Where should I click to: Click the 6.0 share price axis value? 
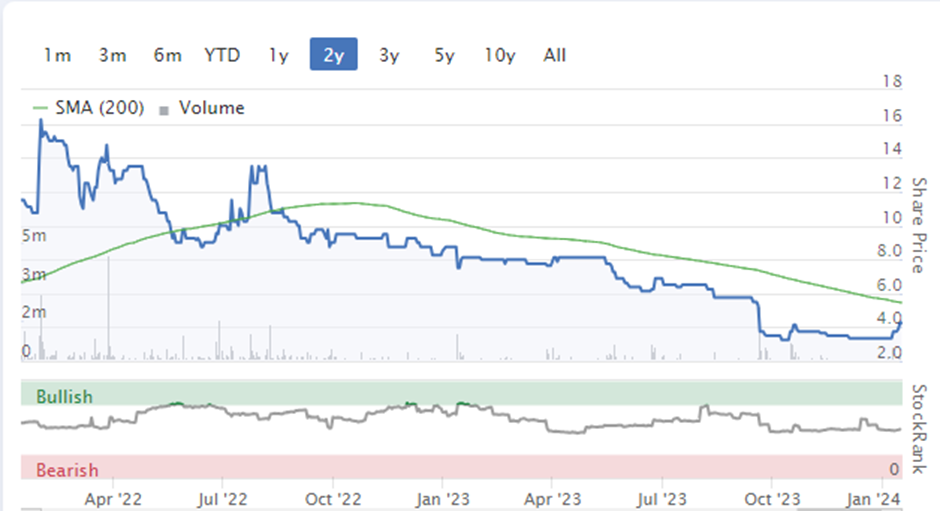click(x=890, y=285)
